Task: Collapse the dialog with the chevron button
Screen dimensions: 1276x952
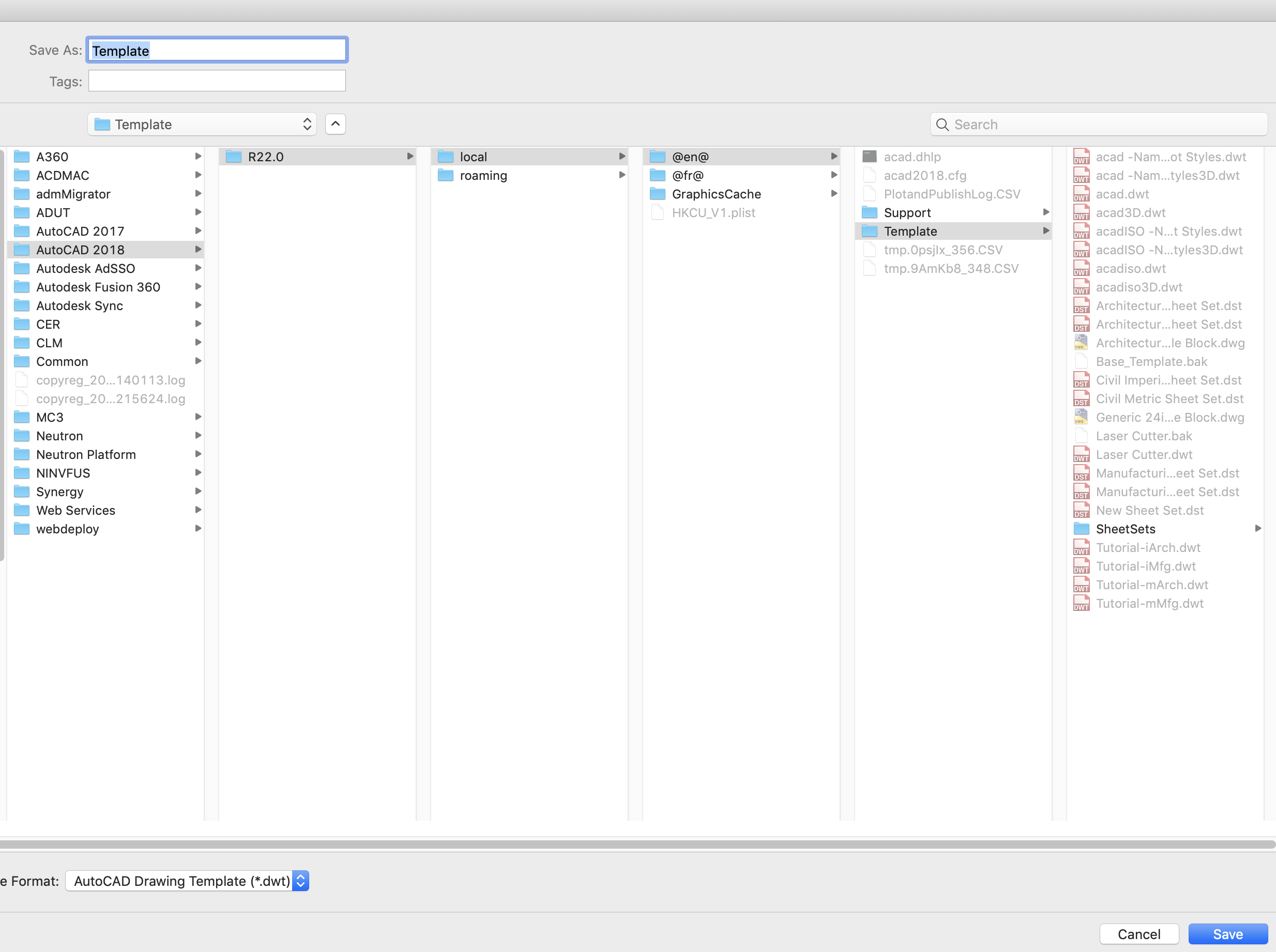Action: [x=336, y=124]
